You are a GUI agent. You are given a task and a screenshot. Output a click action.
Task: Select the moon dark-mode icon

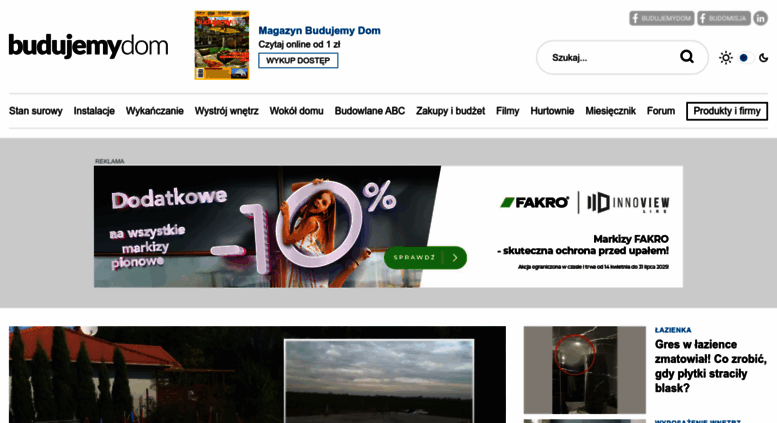coord(764,58)
